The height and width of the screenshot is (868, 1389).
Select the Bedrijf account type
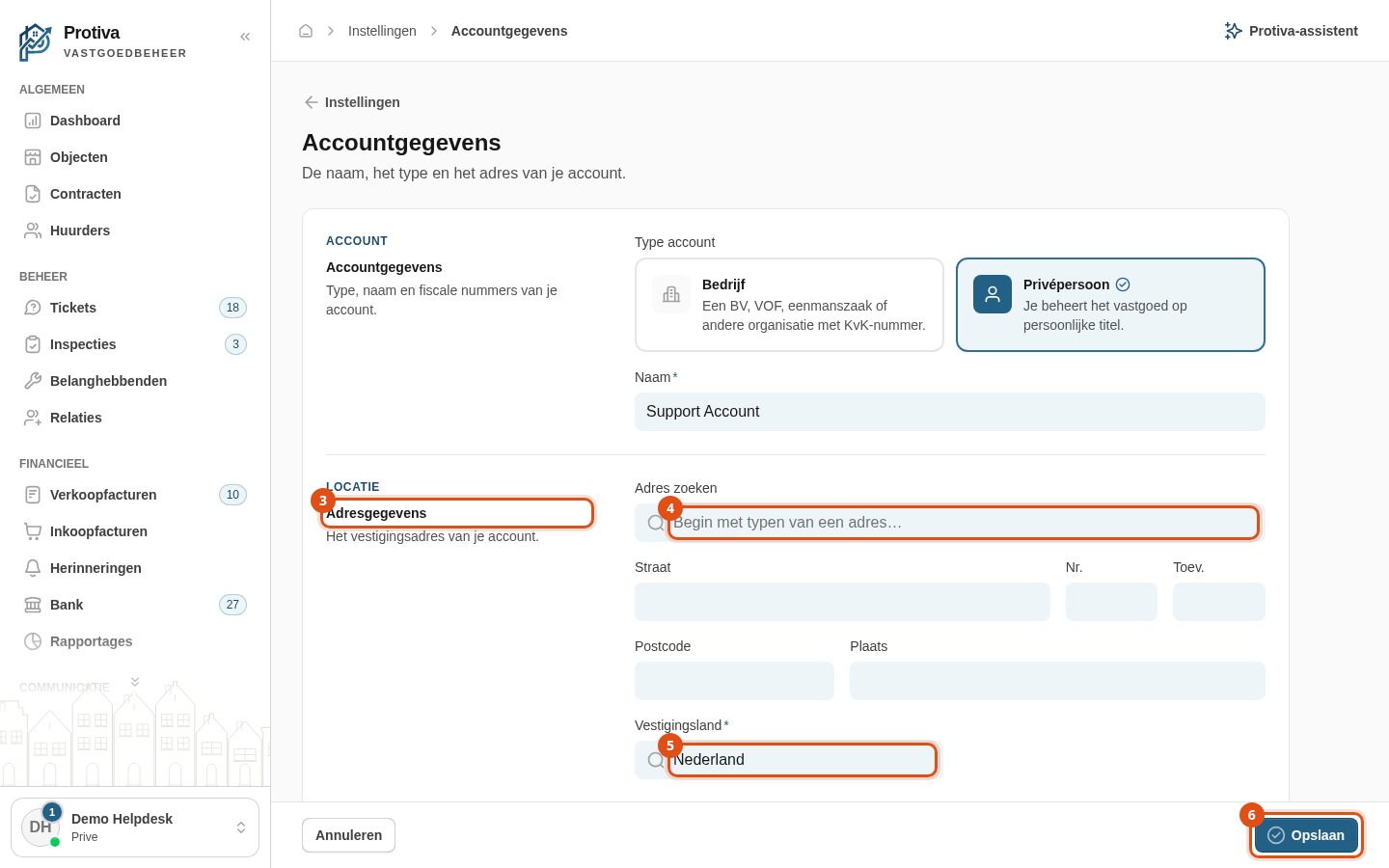pos(789,305)
